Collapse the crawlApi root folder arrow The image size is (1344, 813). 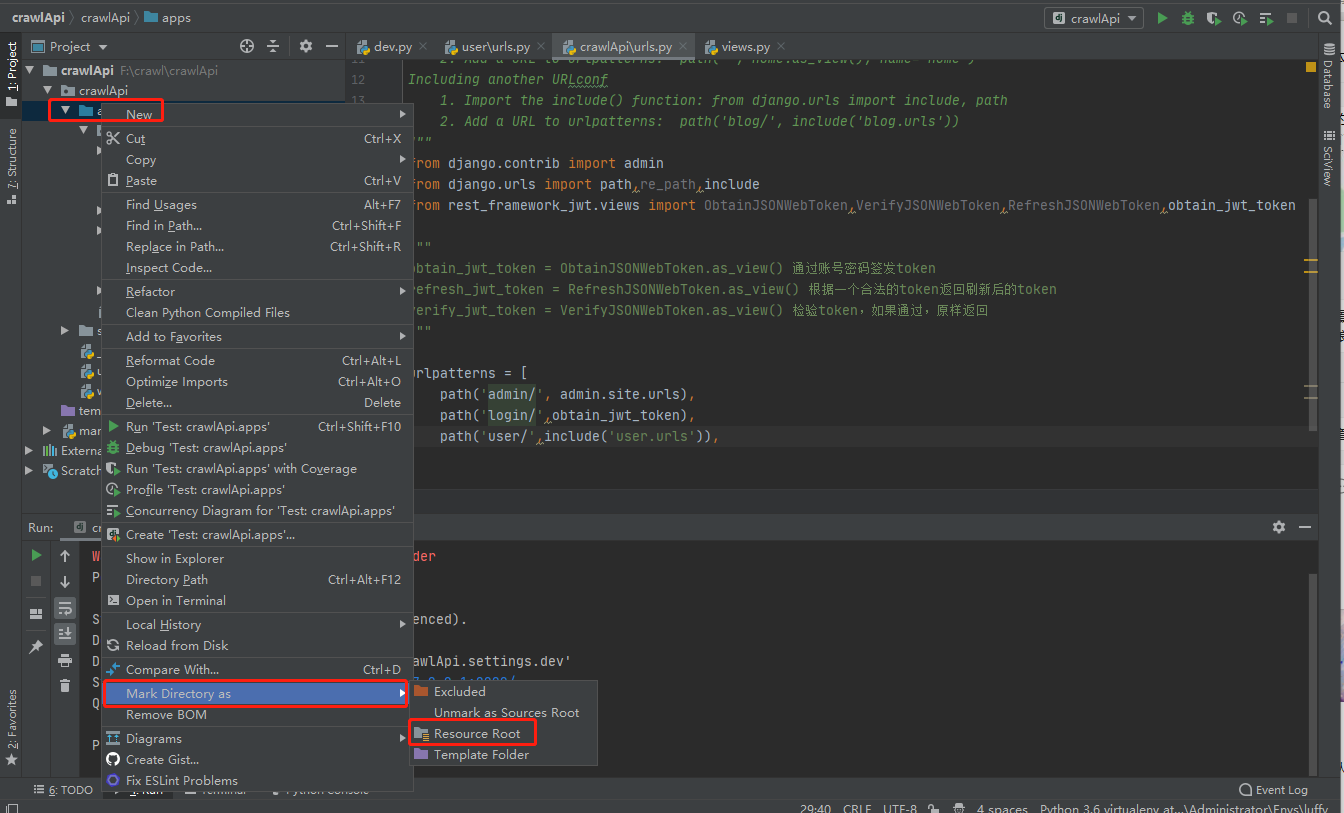[x=29, y=70]
